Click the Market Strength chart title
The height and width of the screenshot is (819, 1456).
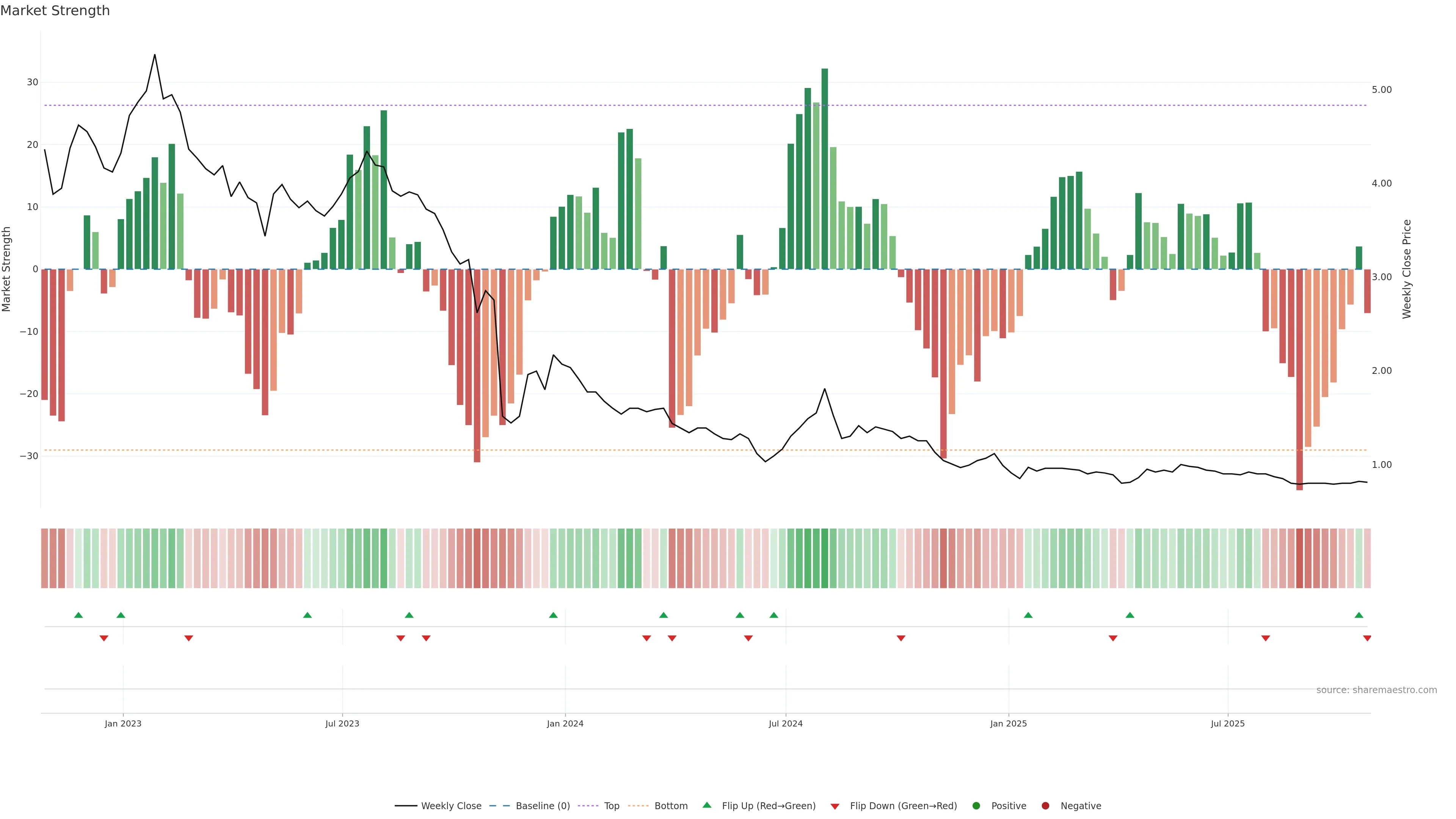[55, 11]
